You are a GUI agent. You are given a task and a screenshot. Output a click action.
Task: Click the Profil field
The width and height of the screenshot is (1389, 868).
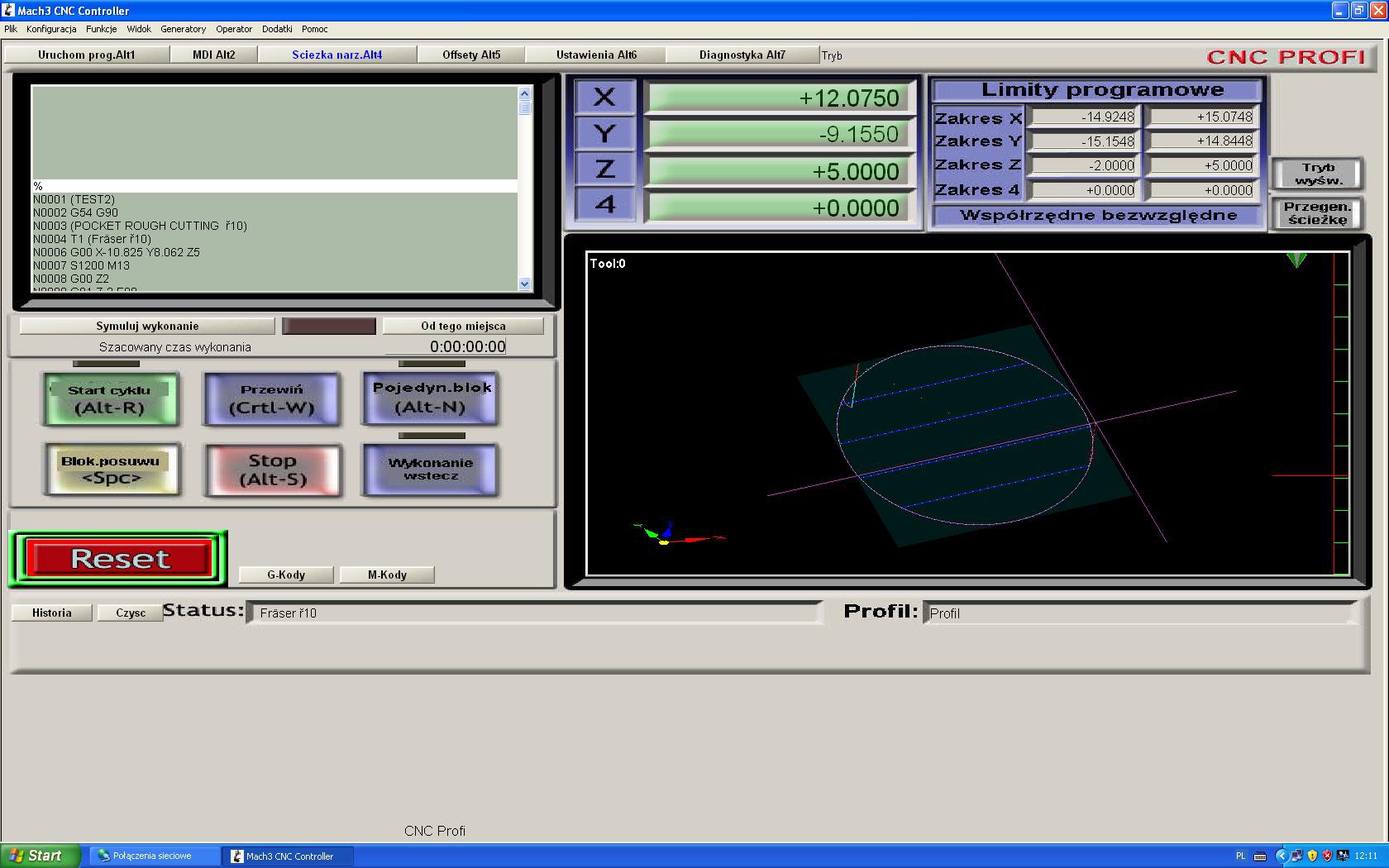(x=1140, y=613)
